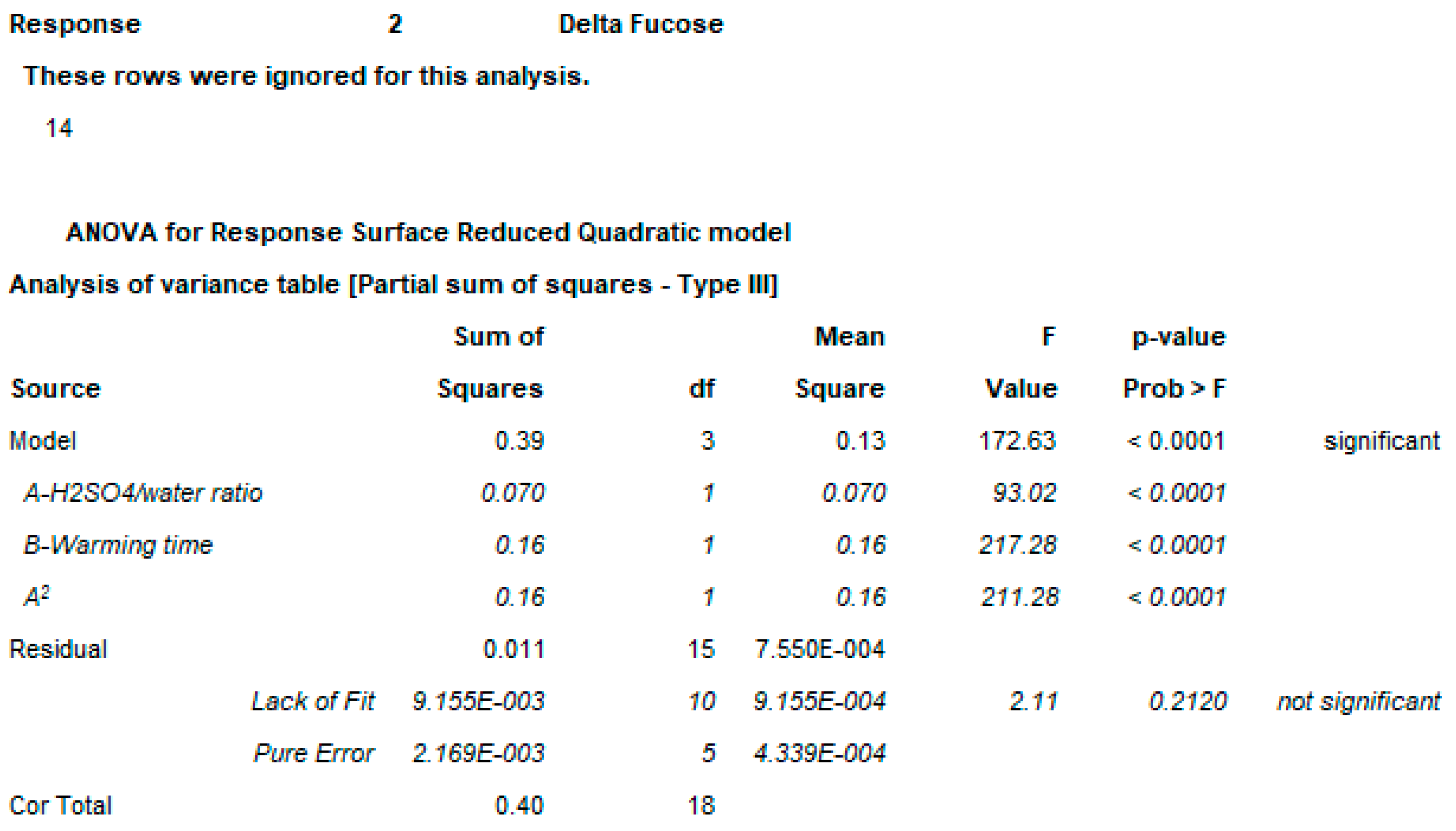Click the Residual row label

click(x=58, y=649)
